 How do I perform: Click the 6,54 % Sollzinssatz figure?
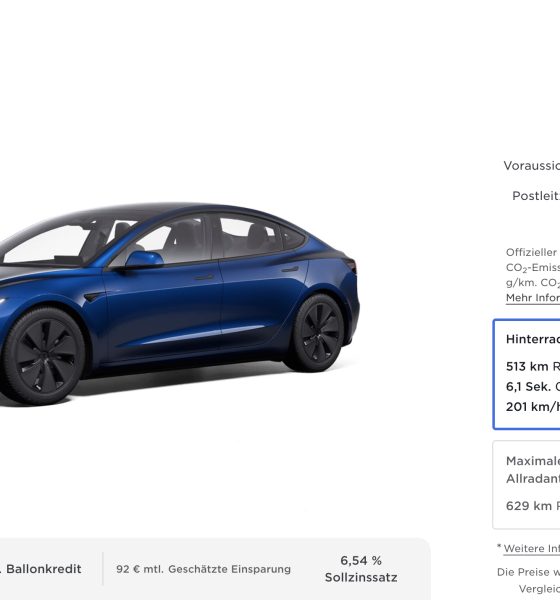point(361,569)
